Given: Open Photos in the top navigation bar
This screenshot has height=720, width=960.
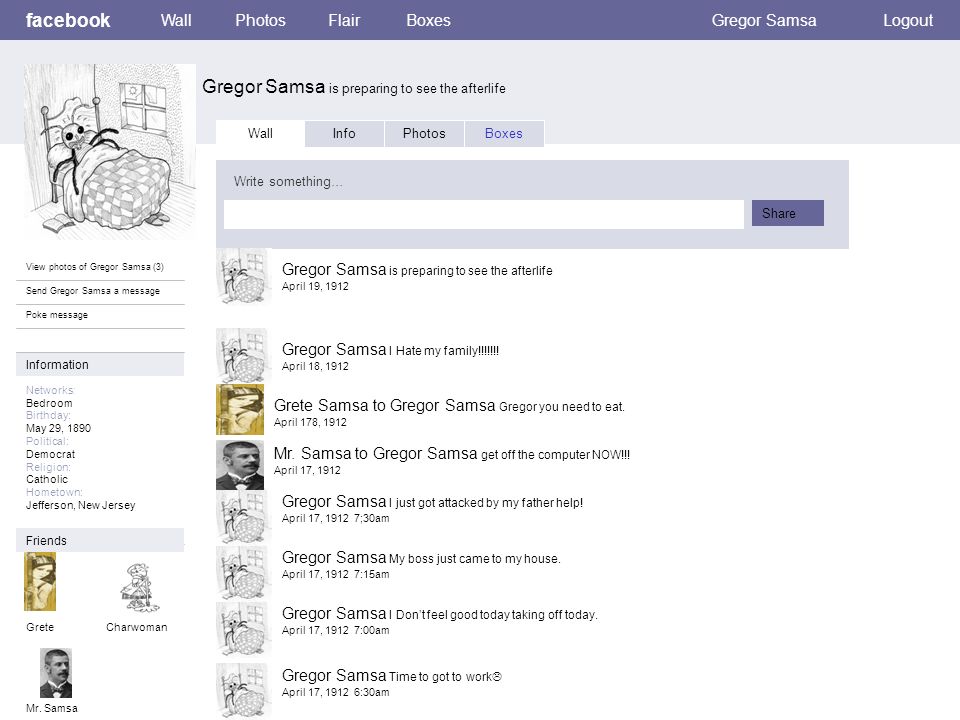Looking at the screenshot, I should tap(260, 20).
